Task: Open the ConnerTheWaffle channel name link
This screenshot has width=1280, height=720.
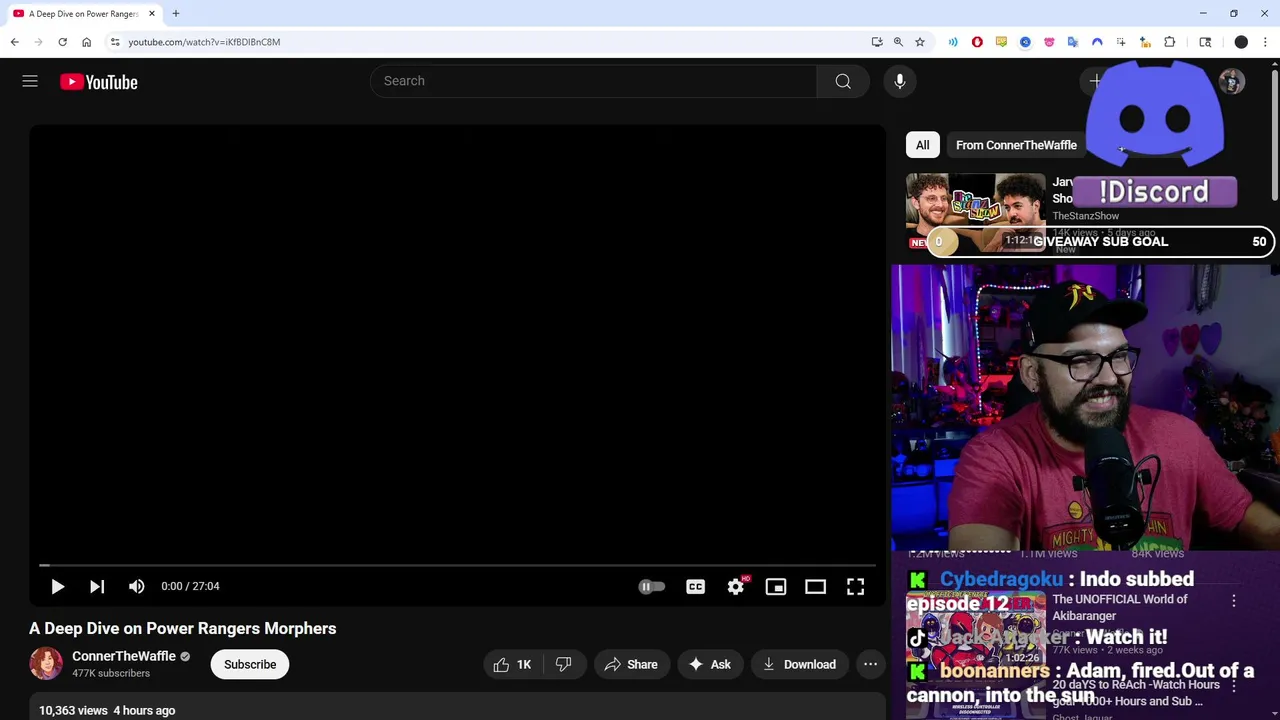Action: [x=124, y=656]
